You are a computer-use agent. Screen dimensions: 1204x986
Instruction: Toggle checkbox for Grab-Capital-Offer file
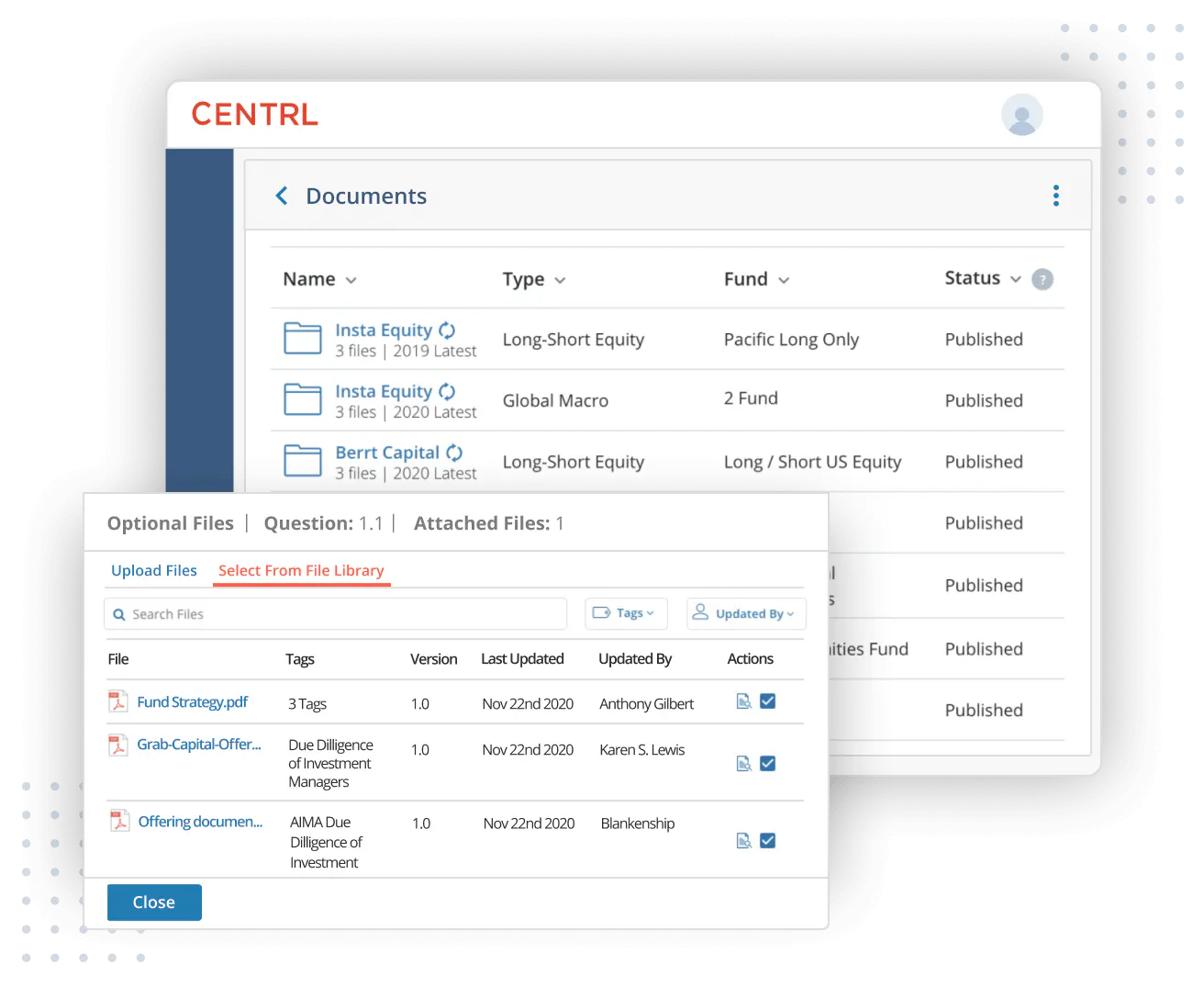pyautogui.click(x=768, y=764)
